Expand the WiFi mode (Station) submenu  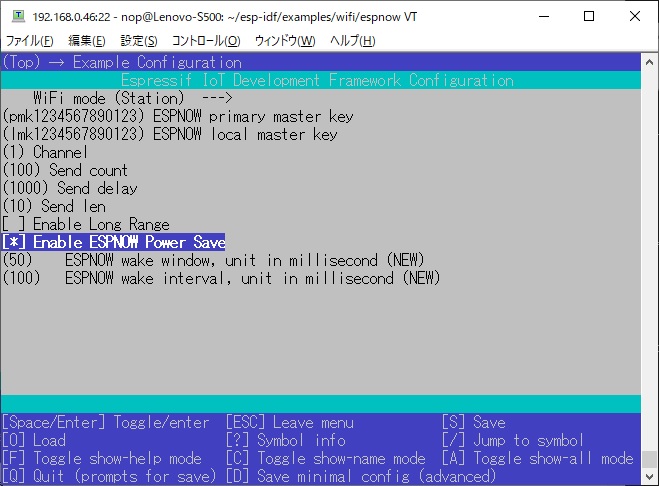[132, 99]
